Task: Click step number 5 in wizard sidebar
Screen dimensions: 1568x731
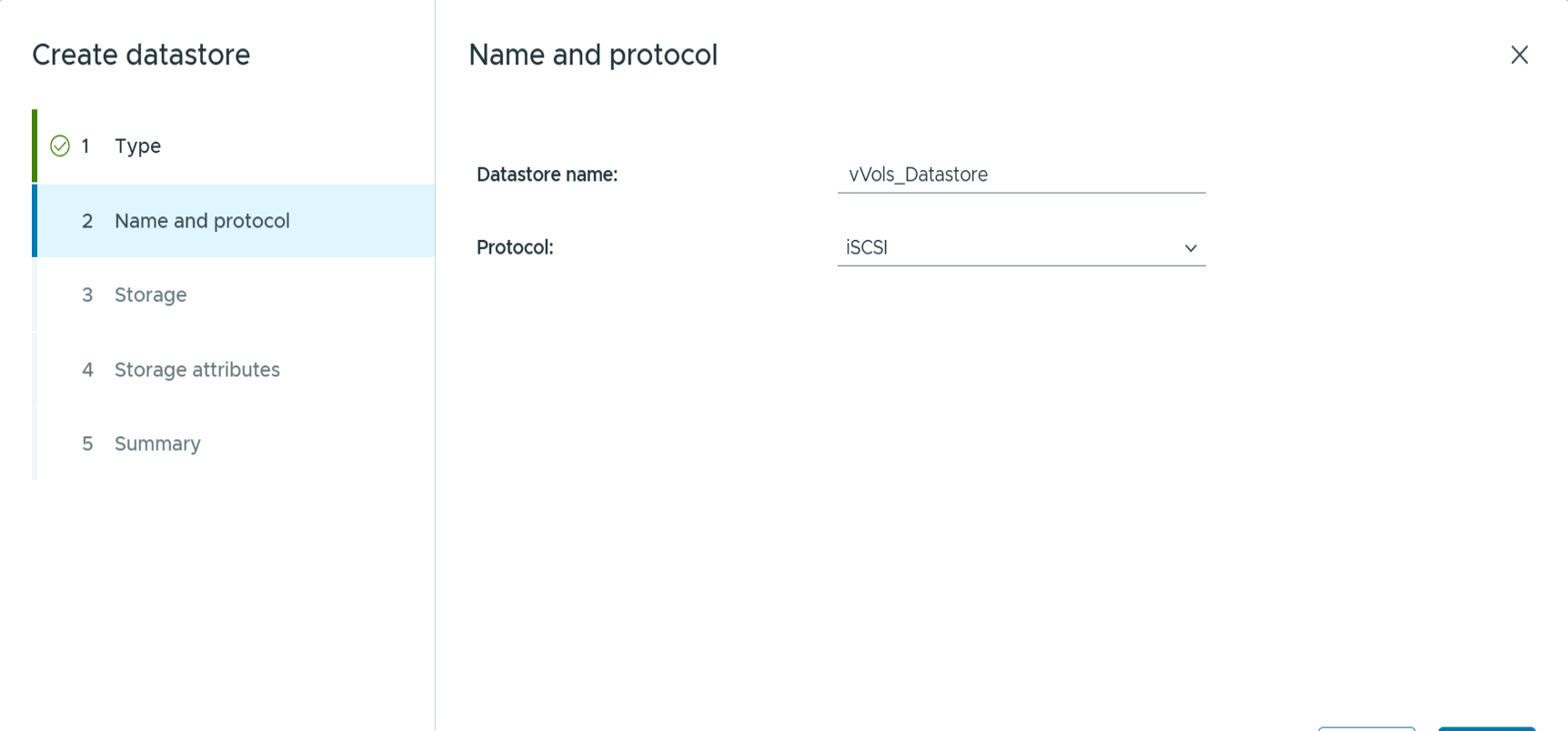Action: (87, 444)
